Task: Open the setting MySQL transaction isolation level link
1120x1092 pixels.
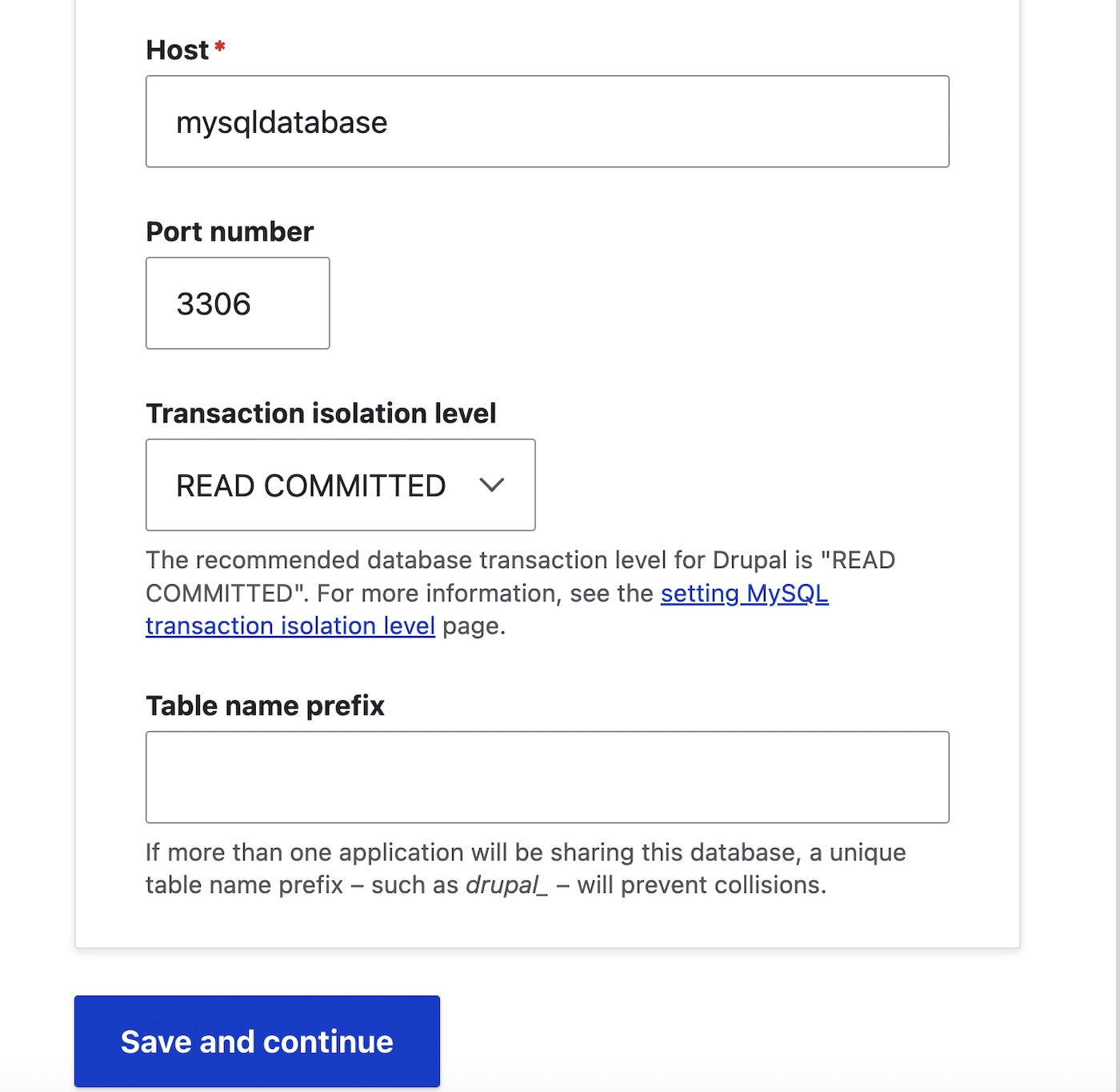Action: click(744, 594)
